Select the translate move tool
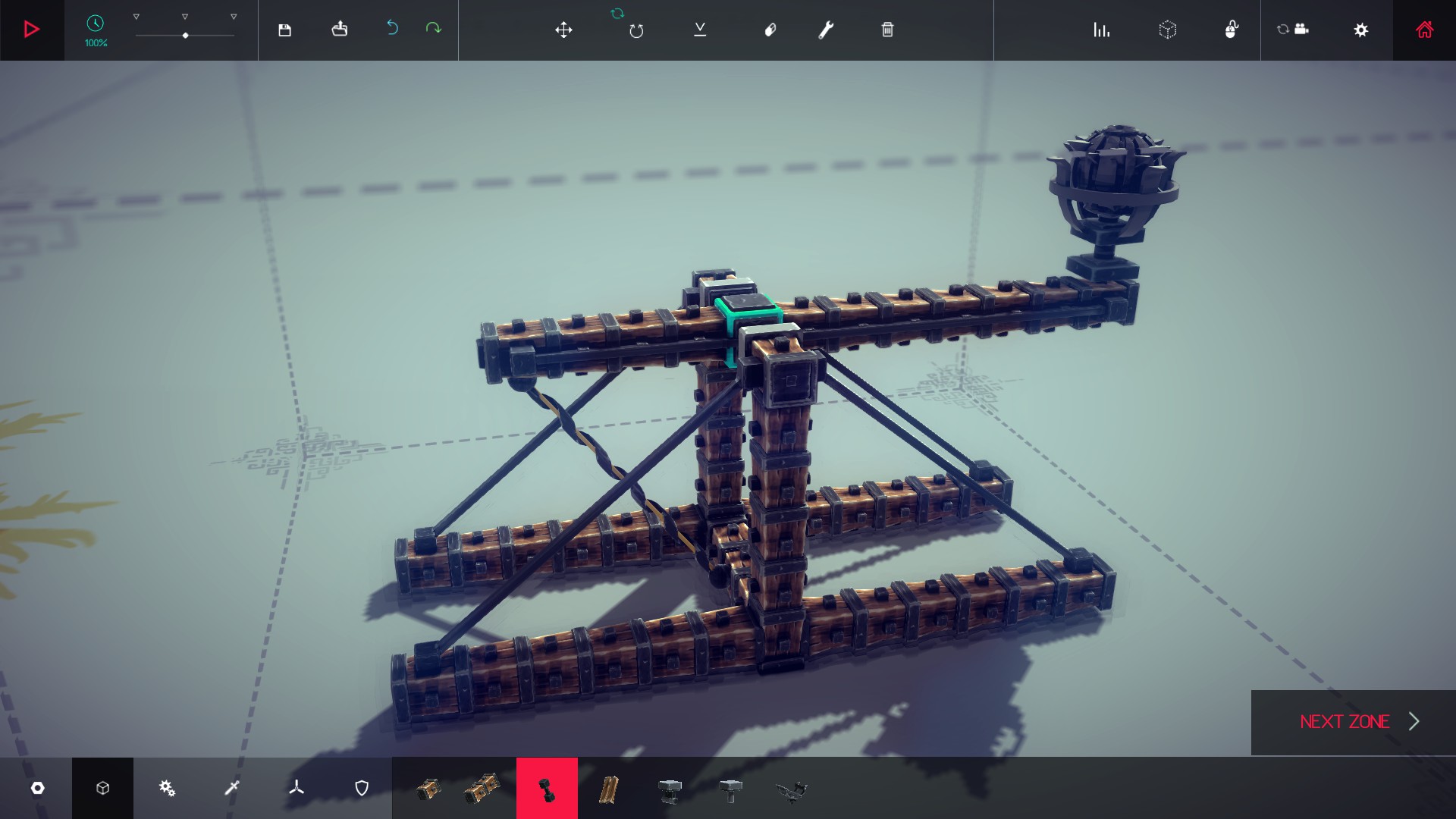Screen dimensions: 1456x819 [563, 30]
